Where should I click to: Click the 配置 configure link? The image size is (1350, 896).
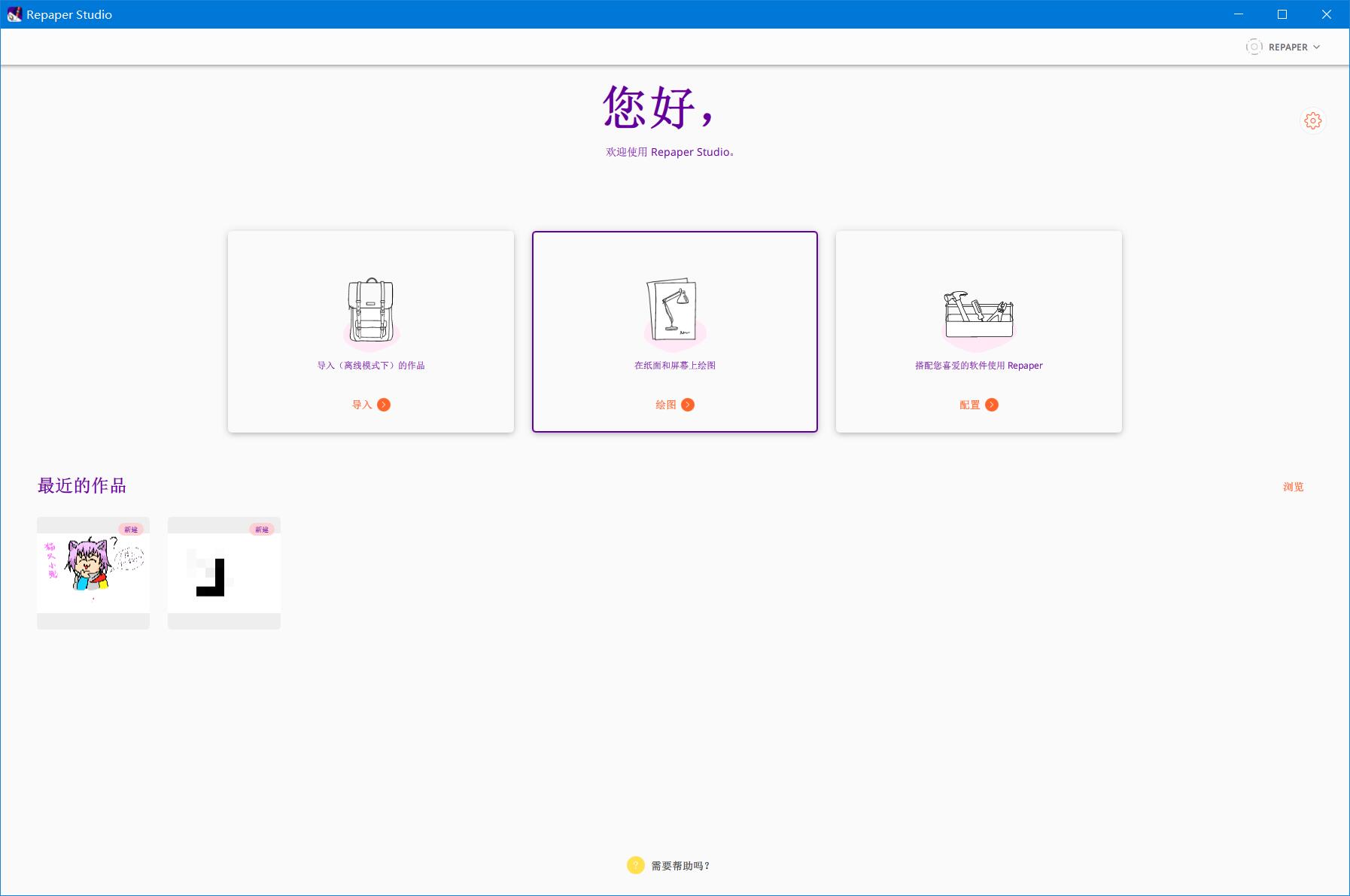click(x=970, y=405)
